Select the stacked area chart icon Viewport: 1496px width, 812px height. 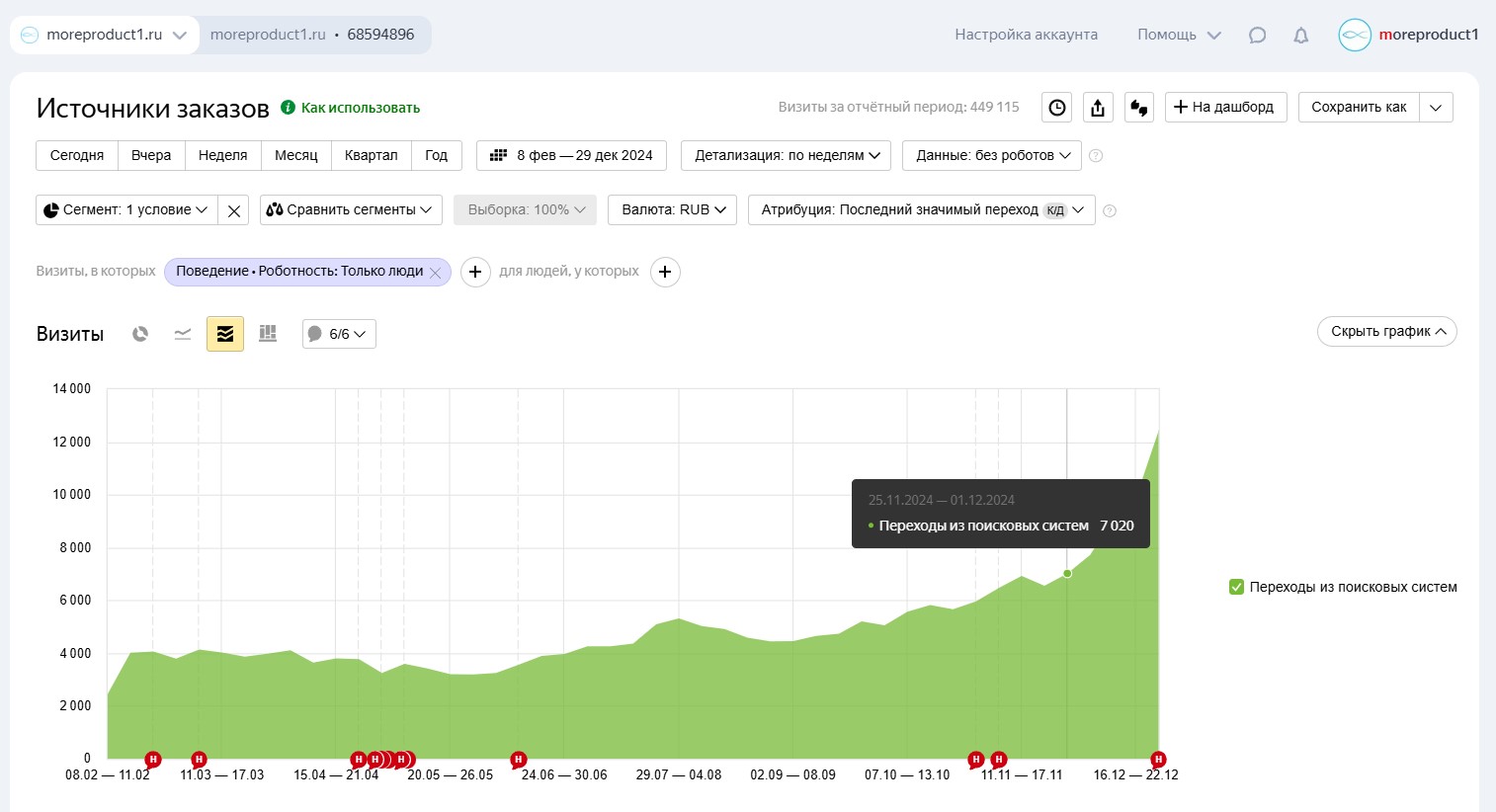point(225,334)
